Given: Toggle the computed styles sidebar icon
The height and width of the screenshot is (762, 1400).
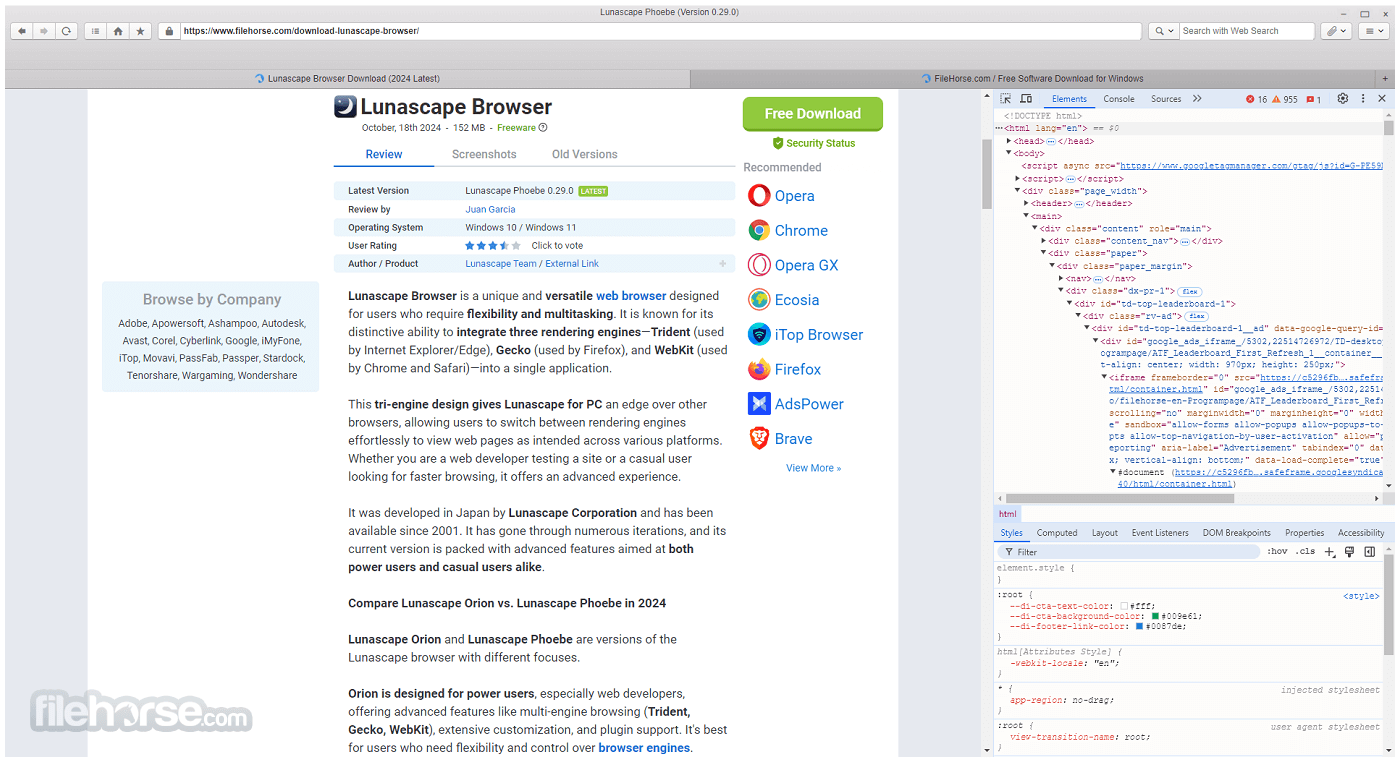Looking at the screenshot, I should 1369,552.
